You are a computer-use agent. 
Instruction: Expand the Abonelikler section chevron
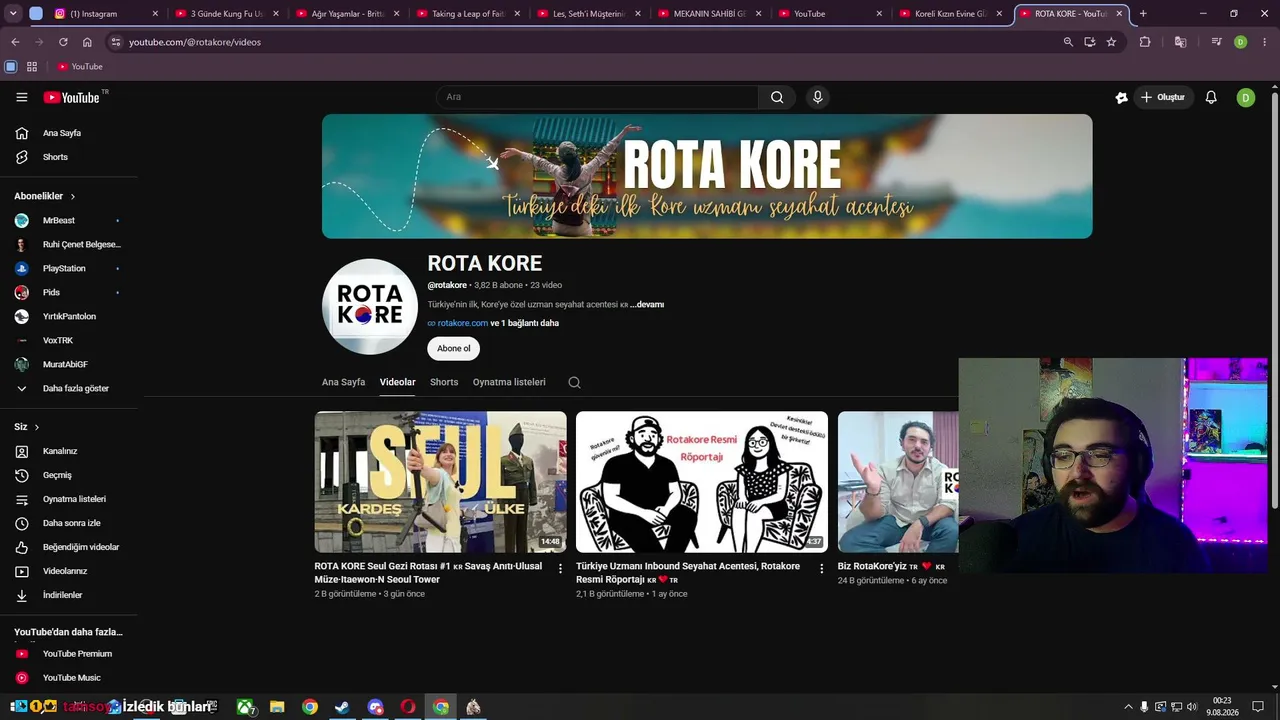(73, 196)
